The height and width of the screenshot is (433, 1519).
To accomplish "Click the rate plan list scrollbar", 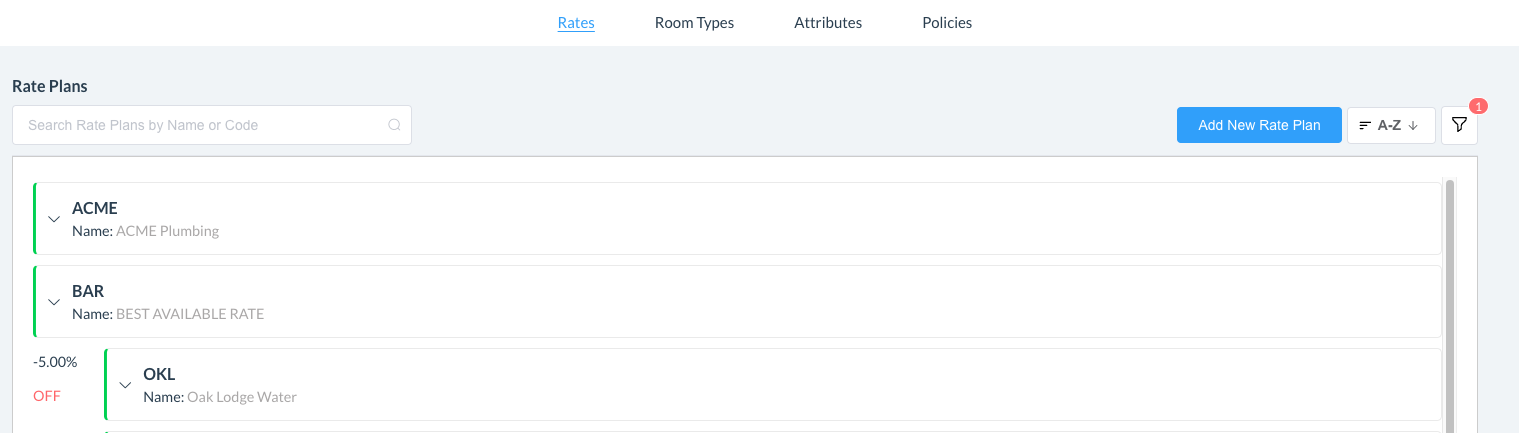I will (x=1450, y=300).
